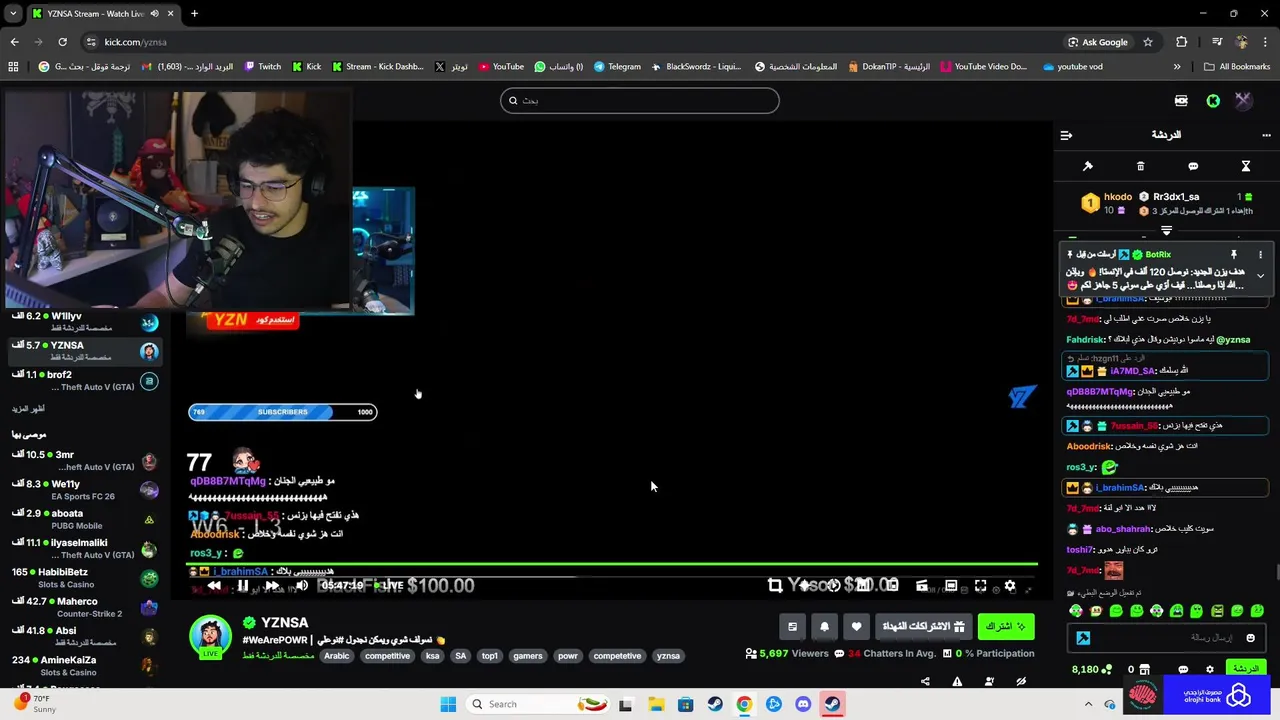Open the Twitch bookmark

point(263,67)
